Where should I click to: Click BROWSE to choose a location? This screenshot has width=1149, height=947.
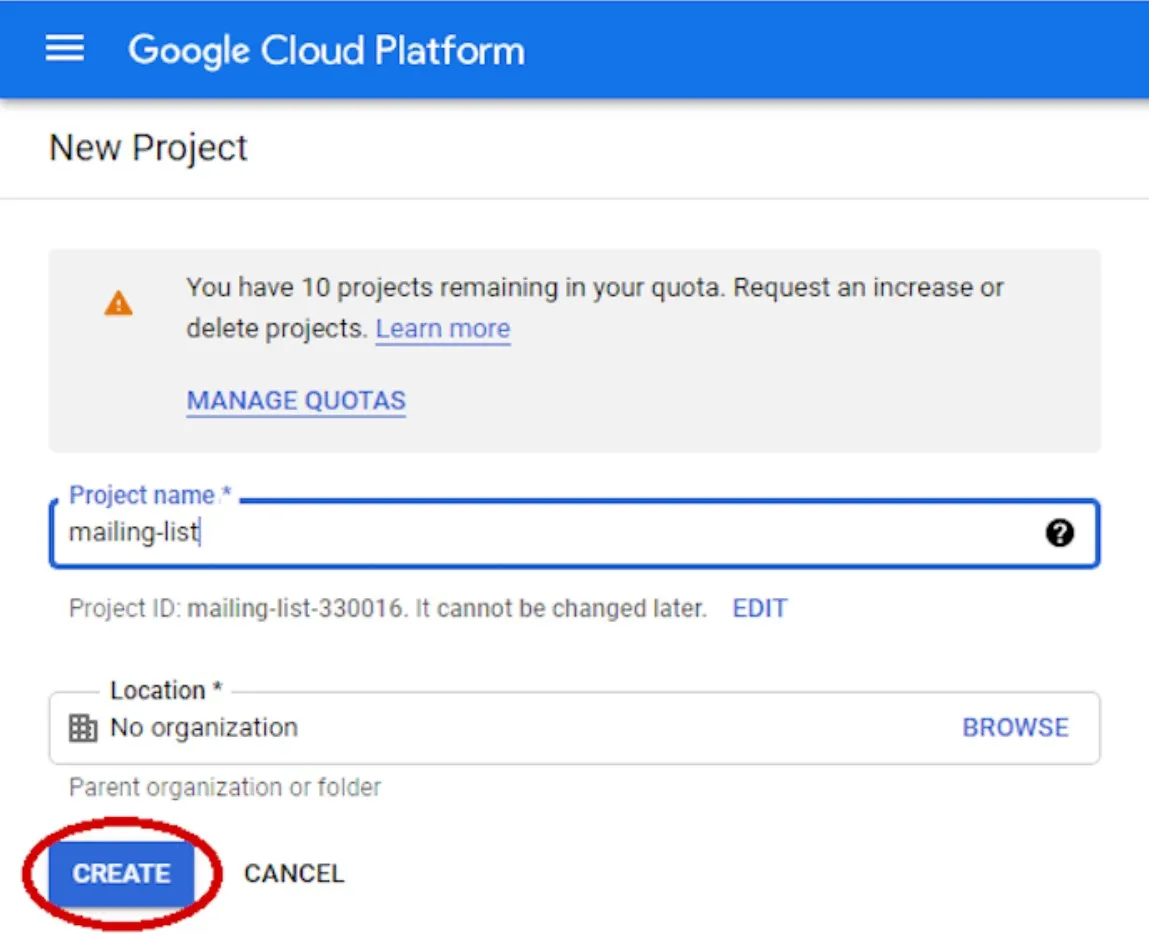click(1015, 728)
